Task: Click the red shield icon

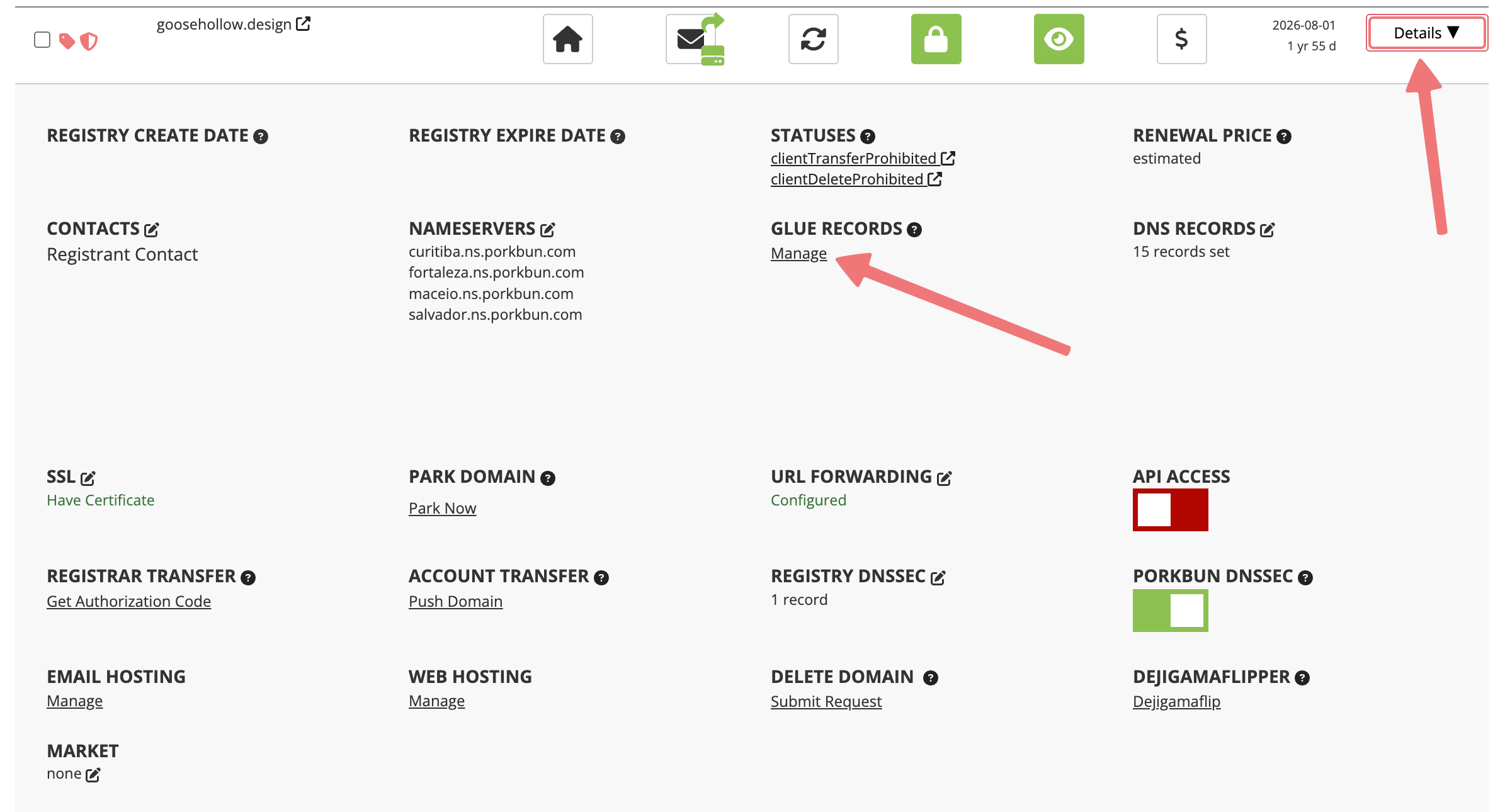Action: (89, 42)
